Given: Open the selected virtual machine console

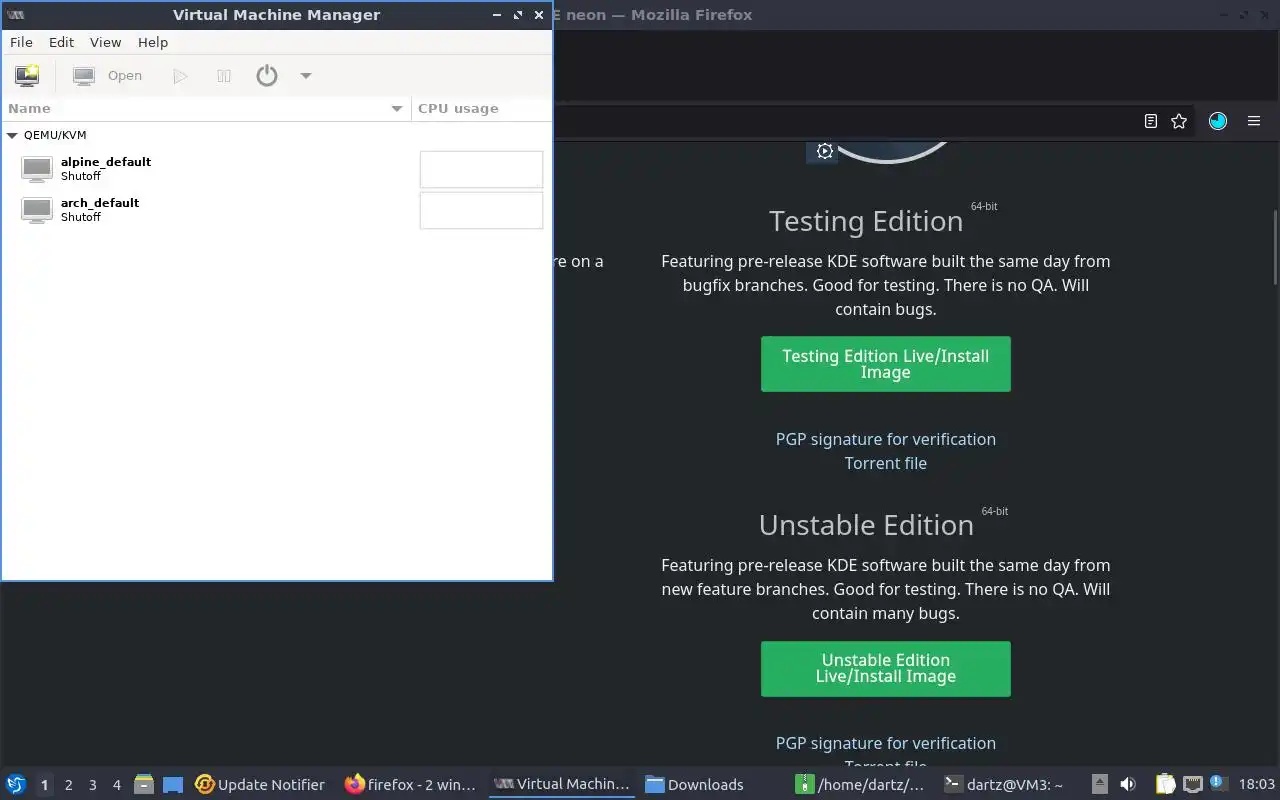Looking at the screenshot, I should coord(108,75).
